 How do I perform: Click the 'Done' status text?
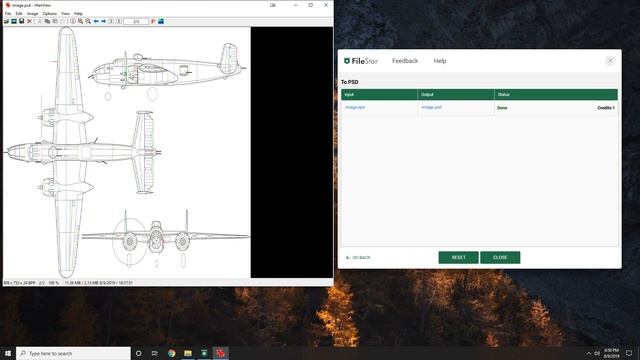(502, 108)
